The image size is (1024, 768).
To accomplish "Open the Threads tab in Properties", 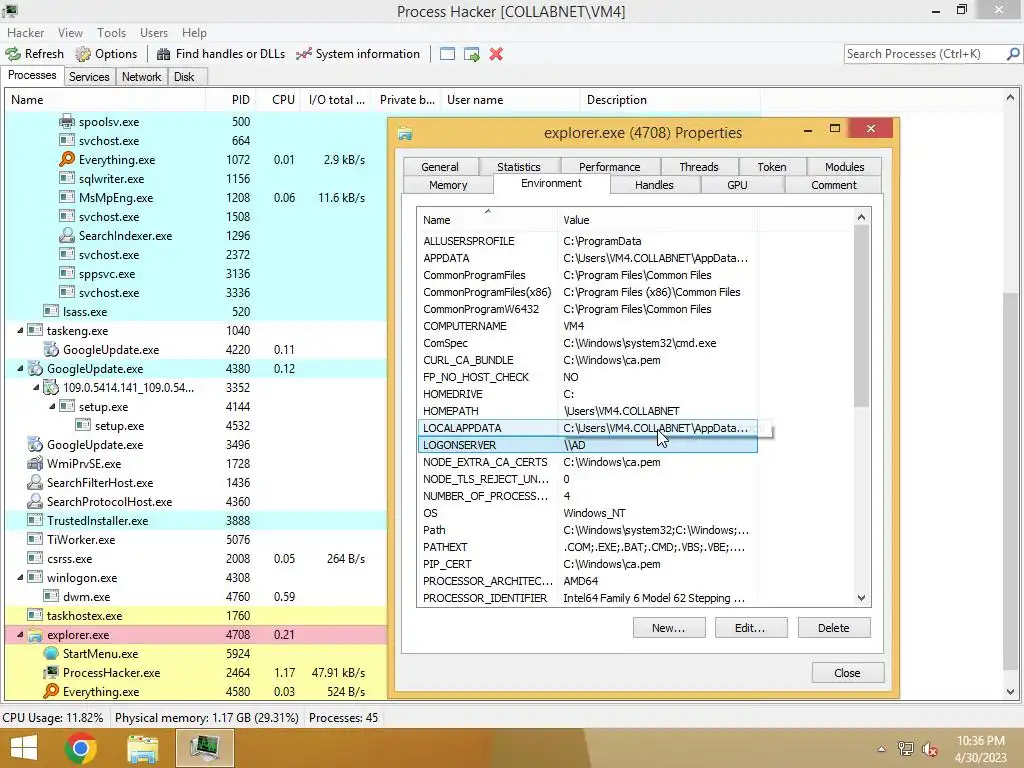I will coord(699,167).
